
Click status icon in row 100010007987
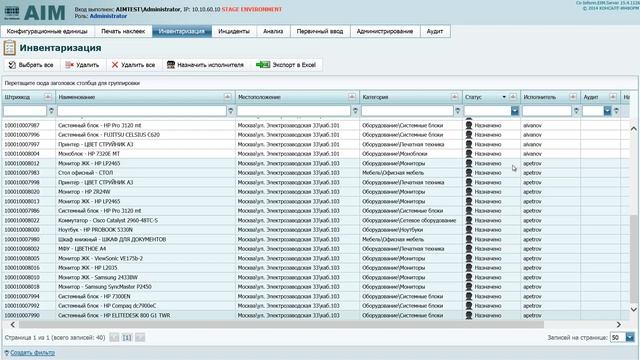coord(469,125)
